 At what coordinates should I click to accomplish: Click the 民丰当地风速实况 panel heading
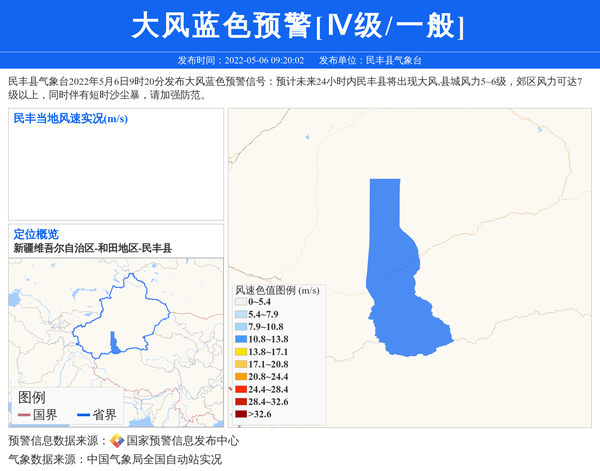point(70,119)
